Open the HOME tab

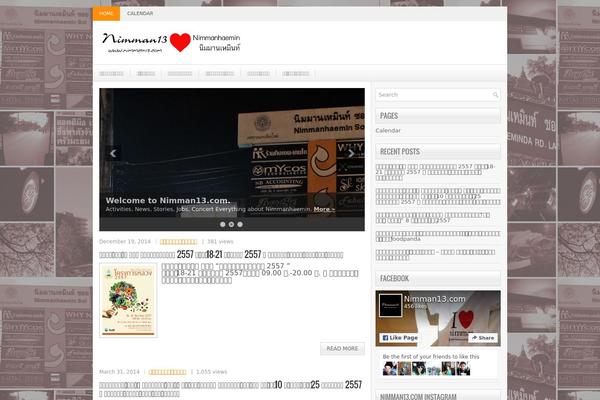point(106,13)
